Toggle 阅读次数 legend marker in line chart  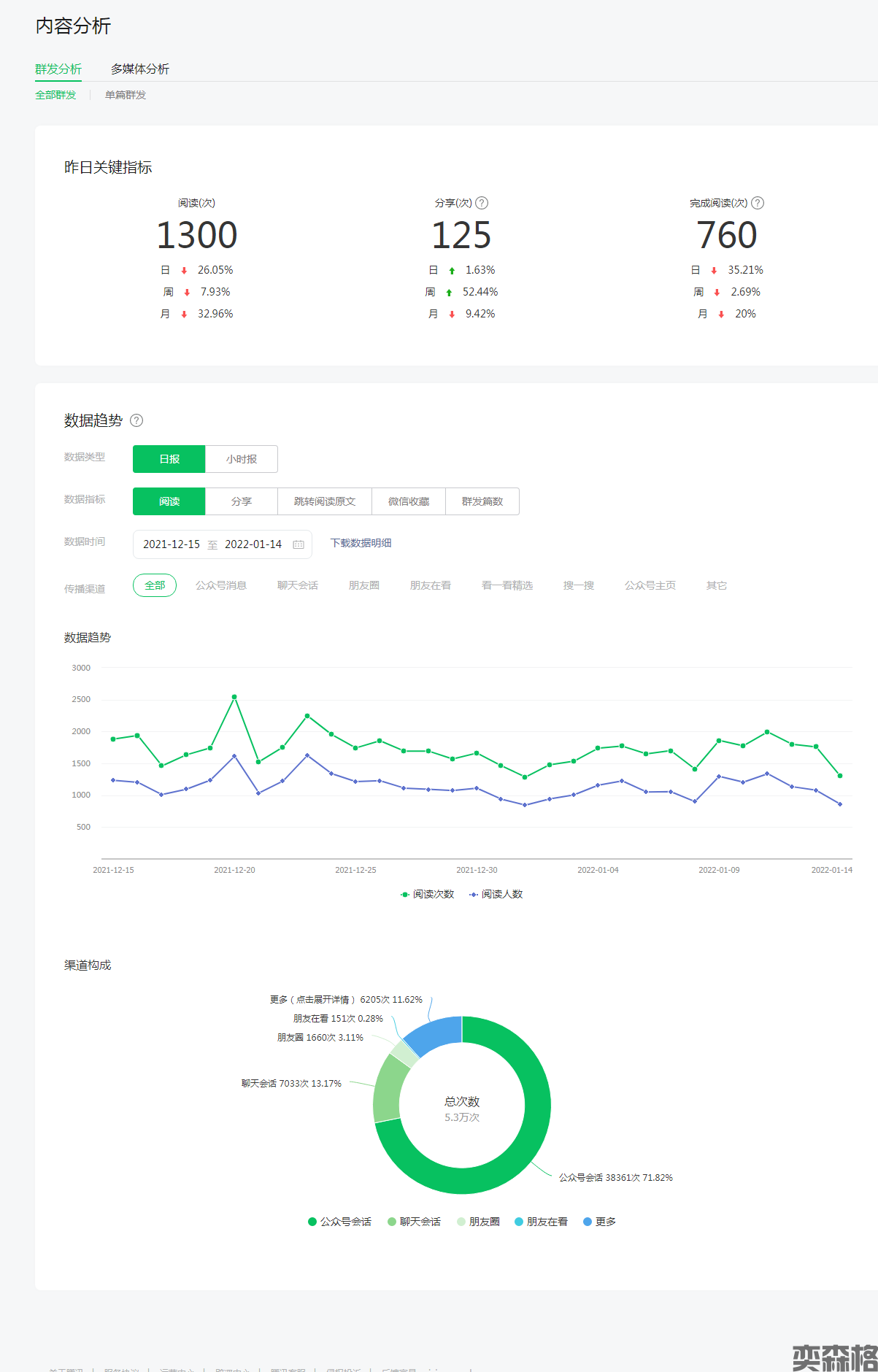click(x=405, y=895)
